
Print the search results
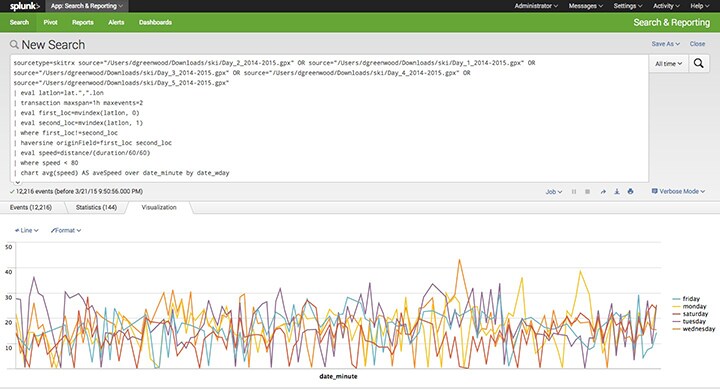pyautogui.click(x=630, y=192)
